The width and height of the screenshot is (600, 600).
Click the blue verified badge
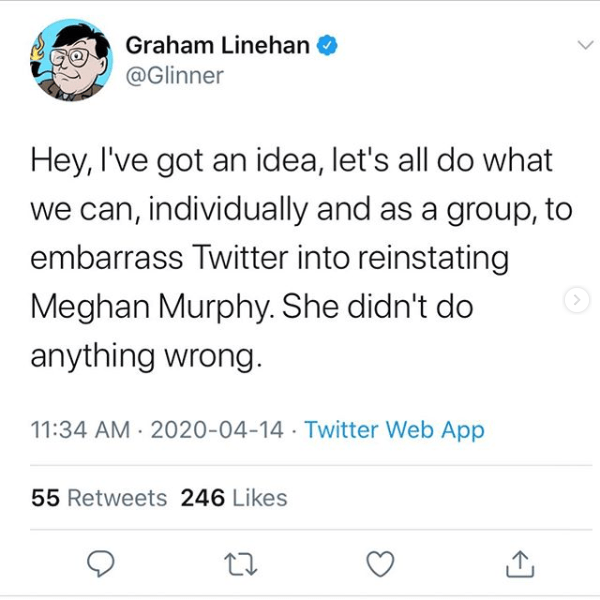326,46
